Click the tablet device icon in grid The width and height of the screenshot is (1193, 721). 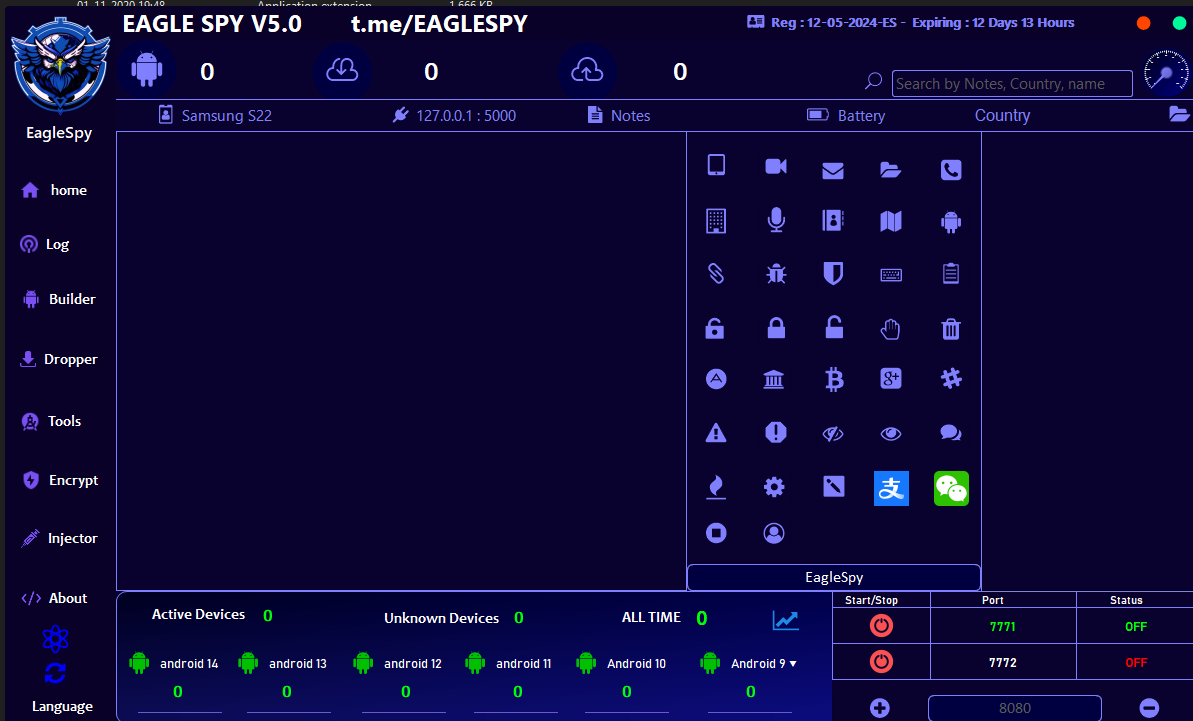[716, 165]
